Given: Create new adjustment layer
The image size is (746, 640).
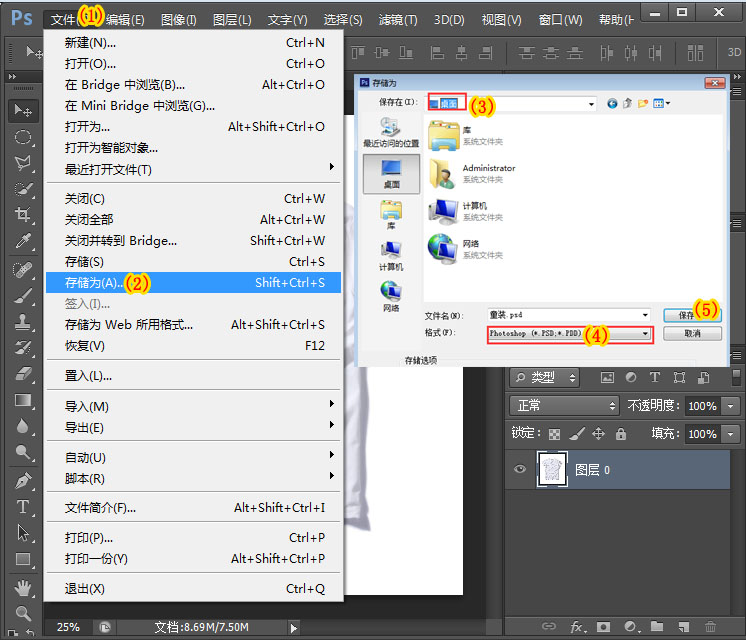Looking at the screenshot, I should click(631, 627).
